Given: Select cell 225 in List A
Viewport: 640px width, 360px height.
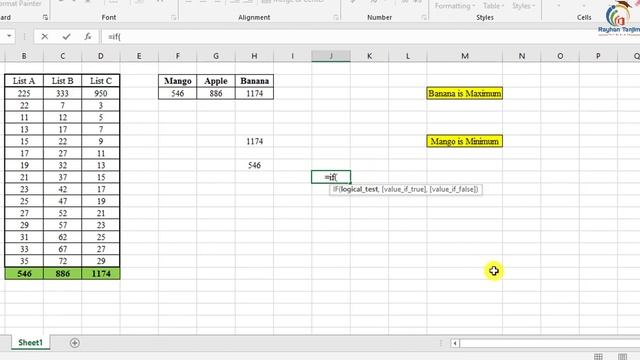Looking at the screenshot, I should 24,93.
